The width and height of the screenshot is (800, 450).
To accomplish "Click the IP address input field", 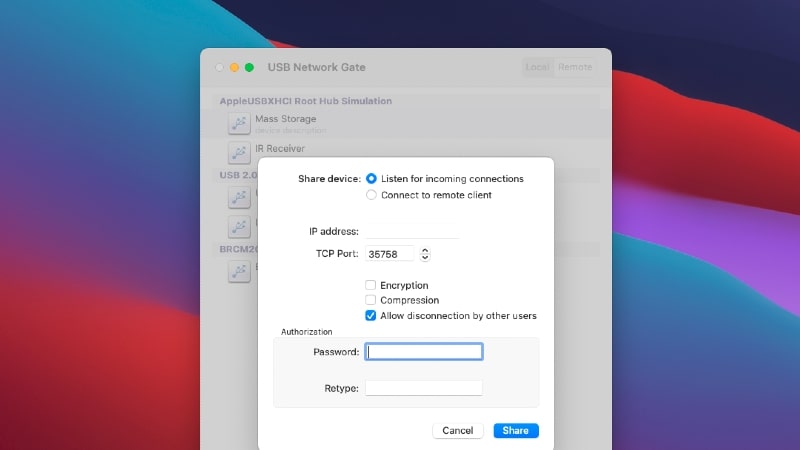I will 412,231.
